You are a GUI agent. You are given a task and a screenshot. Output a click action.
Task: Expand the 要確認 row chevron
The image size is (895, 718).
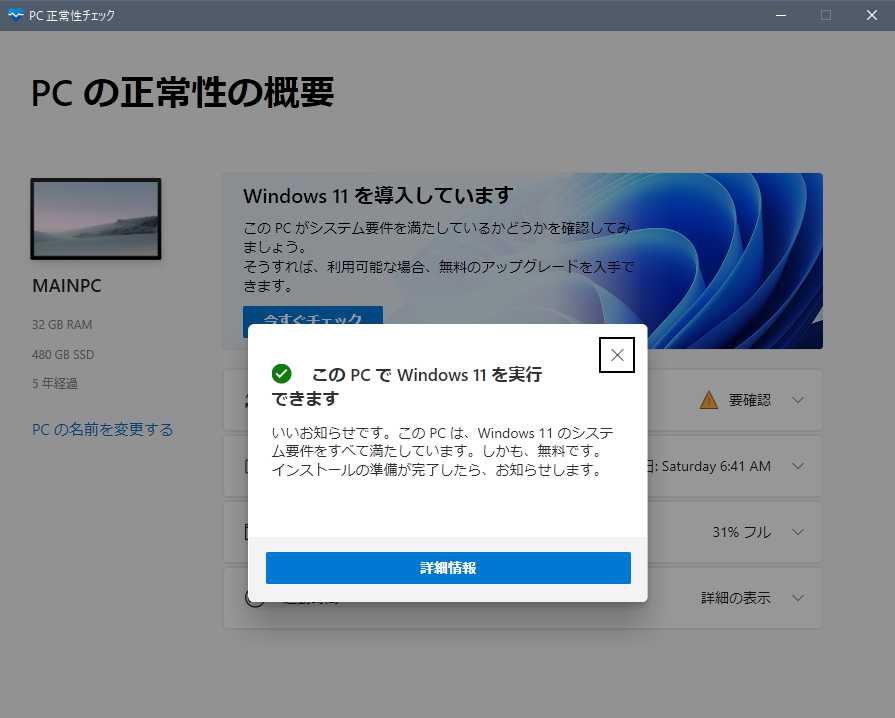coord(798,400)
